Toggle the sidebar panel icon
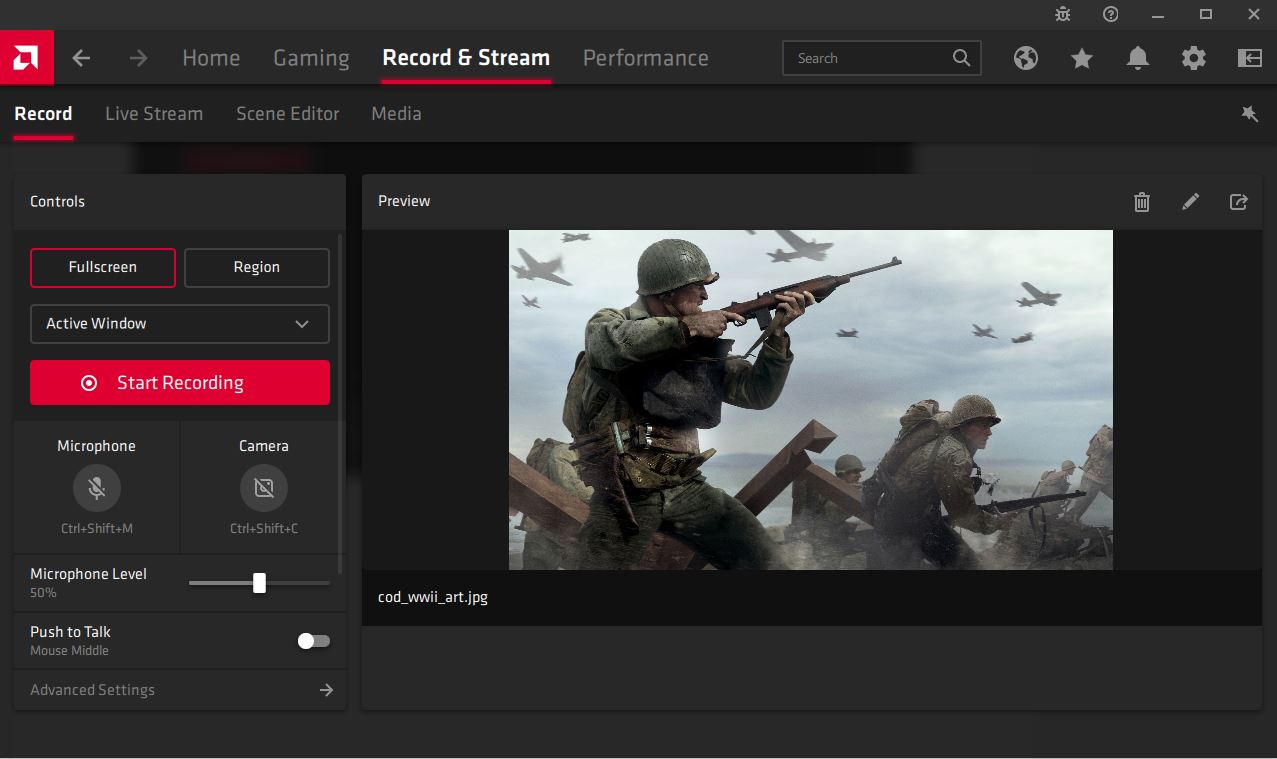Image resolution: width=1277 pixels, height=759 pixels. [1249, 58]
